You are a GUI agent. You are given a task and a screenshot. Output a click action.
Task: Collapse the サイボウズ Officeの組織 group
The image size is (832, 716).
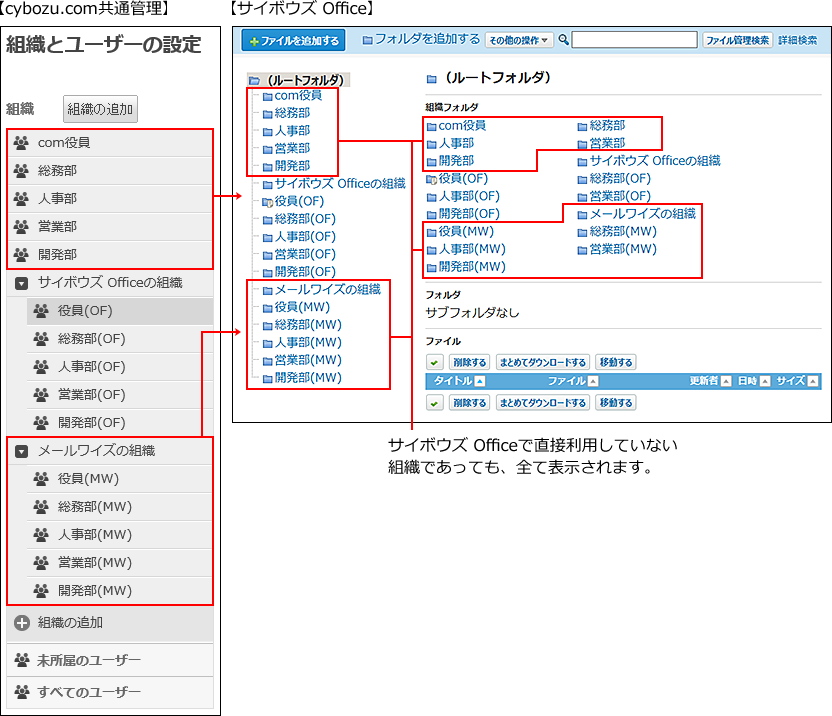21,283
